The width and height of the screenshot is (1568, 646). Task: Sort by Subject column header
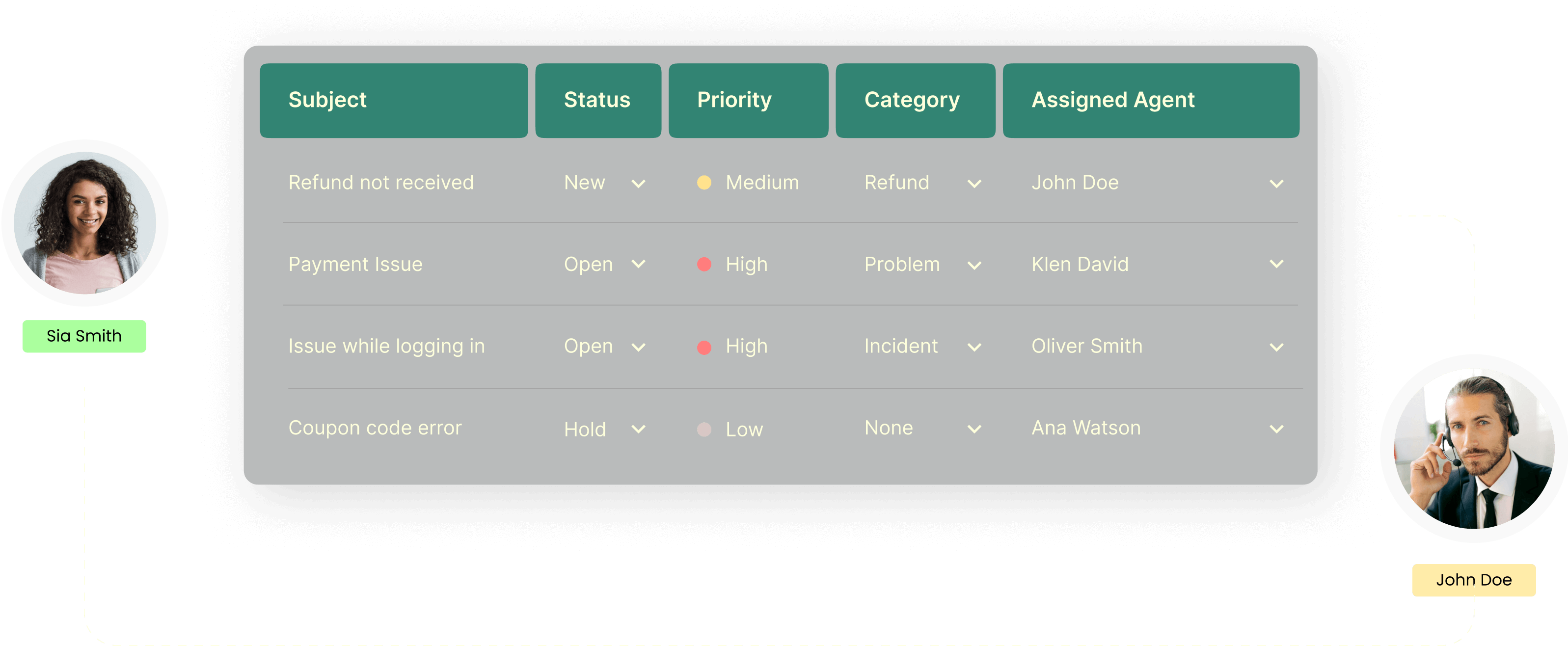click(x=393, y=101)
